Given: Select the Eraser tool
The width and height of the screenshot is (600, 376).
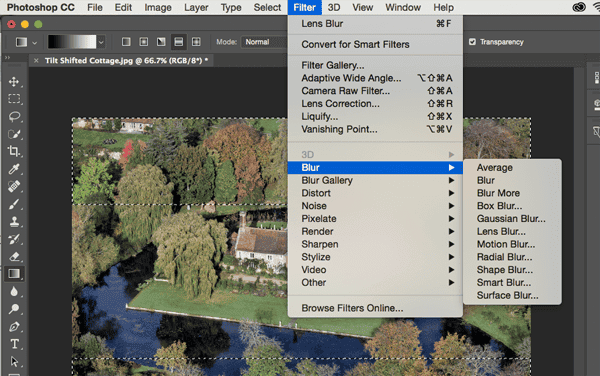Looking at the screenshot, I should 14,256.
